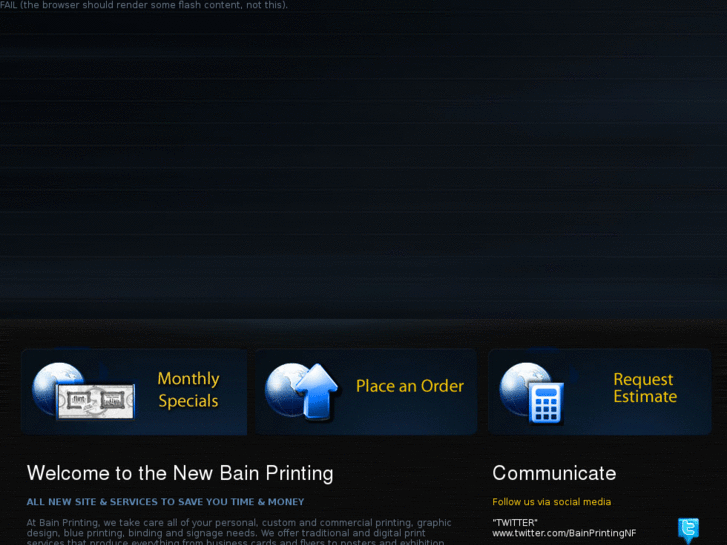This screenshot has width=727, height=545.
Task: Click the Monthly Specials coupon globe icon
Action: [x=83, y=391]
